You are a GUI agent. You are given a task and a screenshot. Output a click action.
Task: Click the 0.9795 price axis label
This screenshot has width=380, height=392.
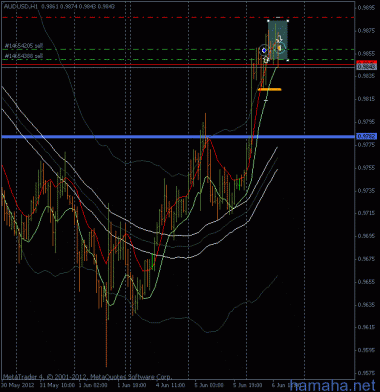click(365, 122)
